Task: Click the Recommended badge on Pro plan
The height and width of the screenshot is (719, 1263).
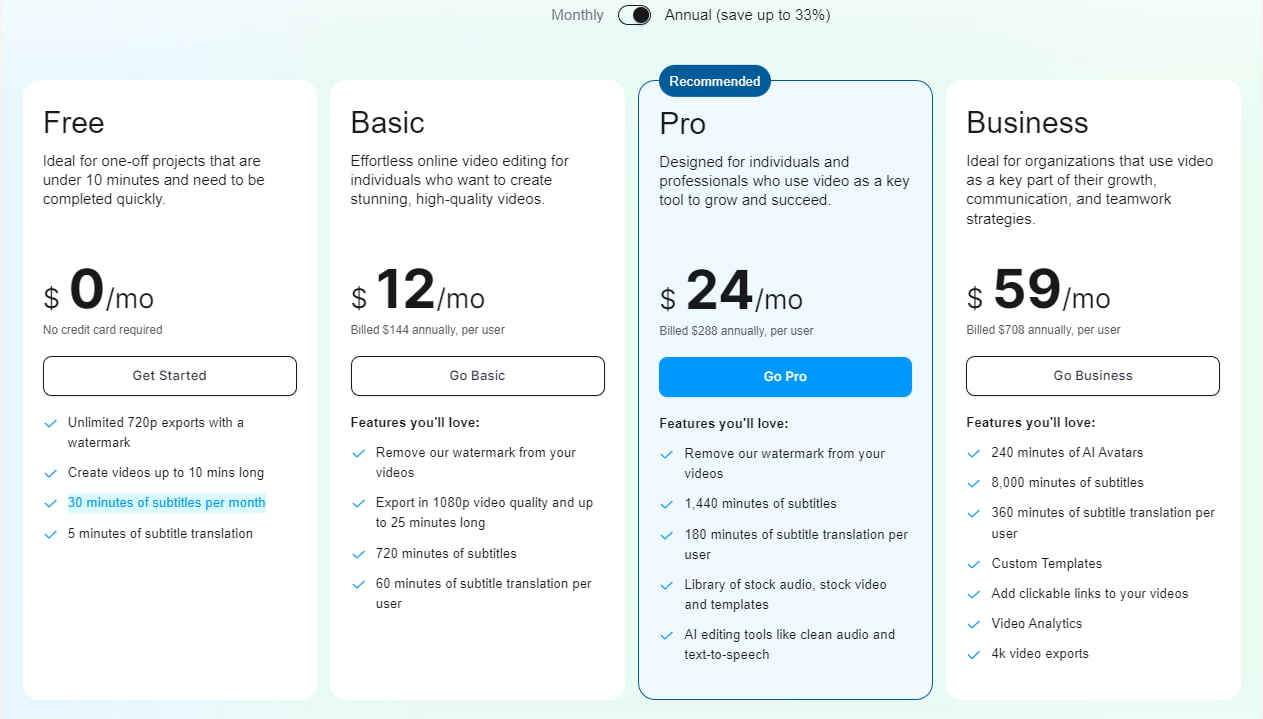Action: click(x=714, y=81)
